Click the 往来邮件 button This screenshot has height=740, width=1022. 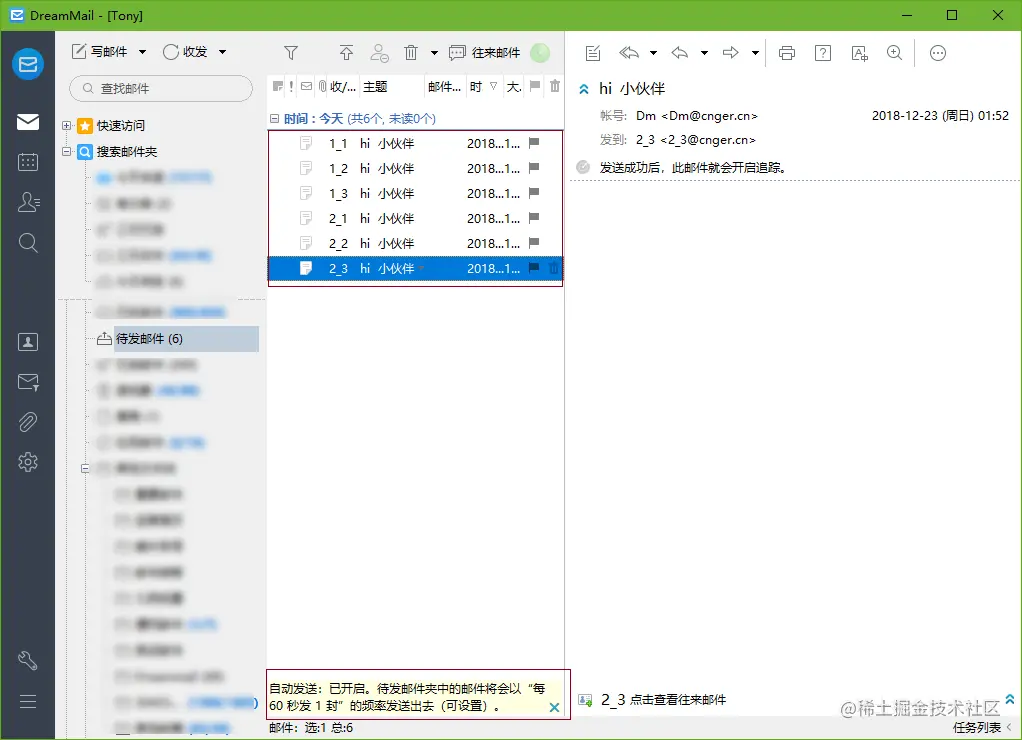(x=485, y=52)
